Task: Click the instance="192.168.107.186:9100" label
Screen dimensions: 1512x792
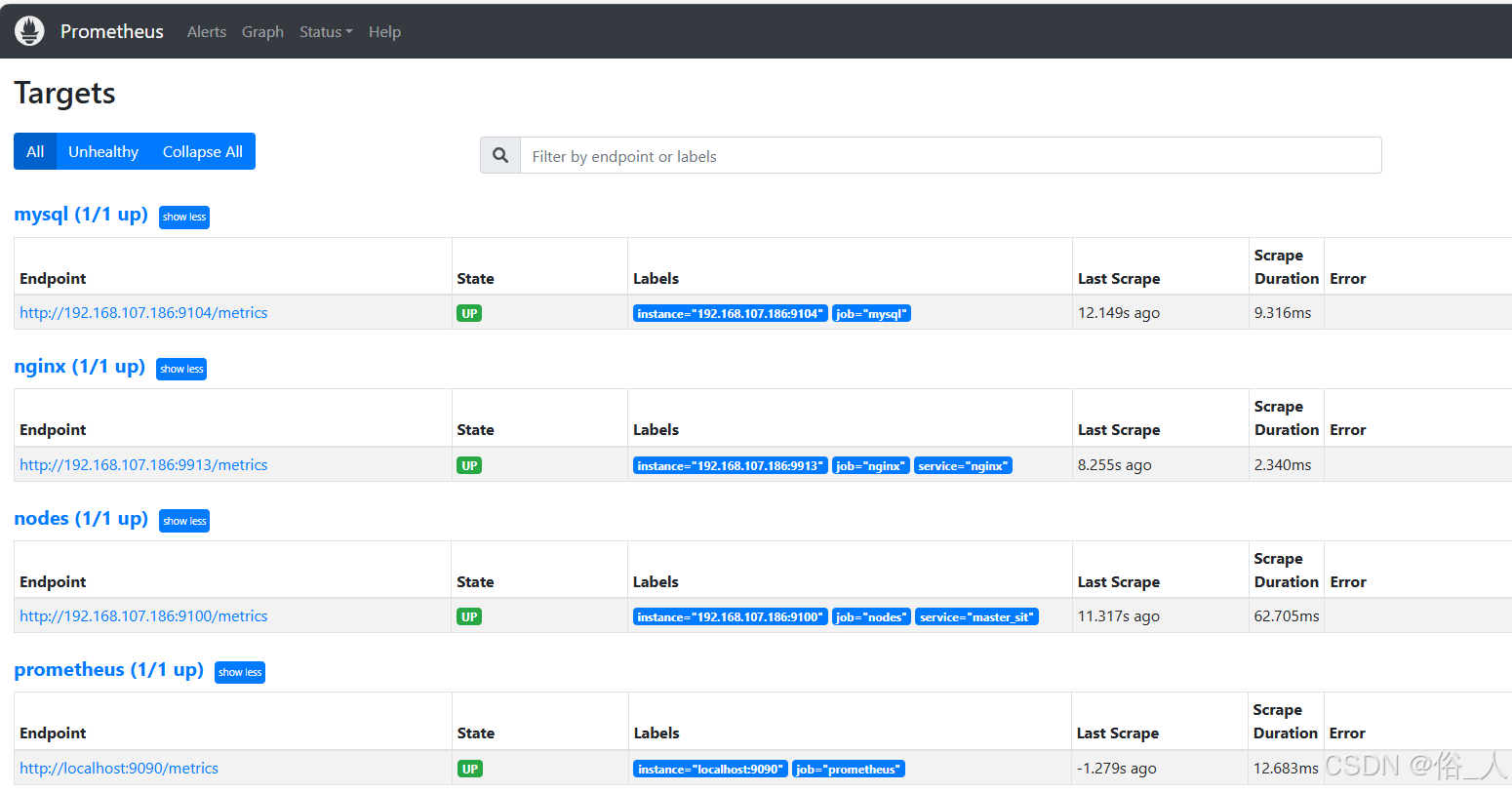Action: coord(731,616)
